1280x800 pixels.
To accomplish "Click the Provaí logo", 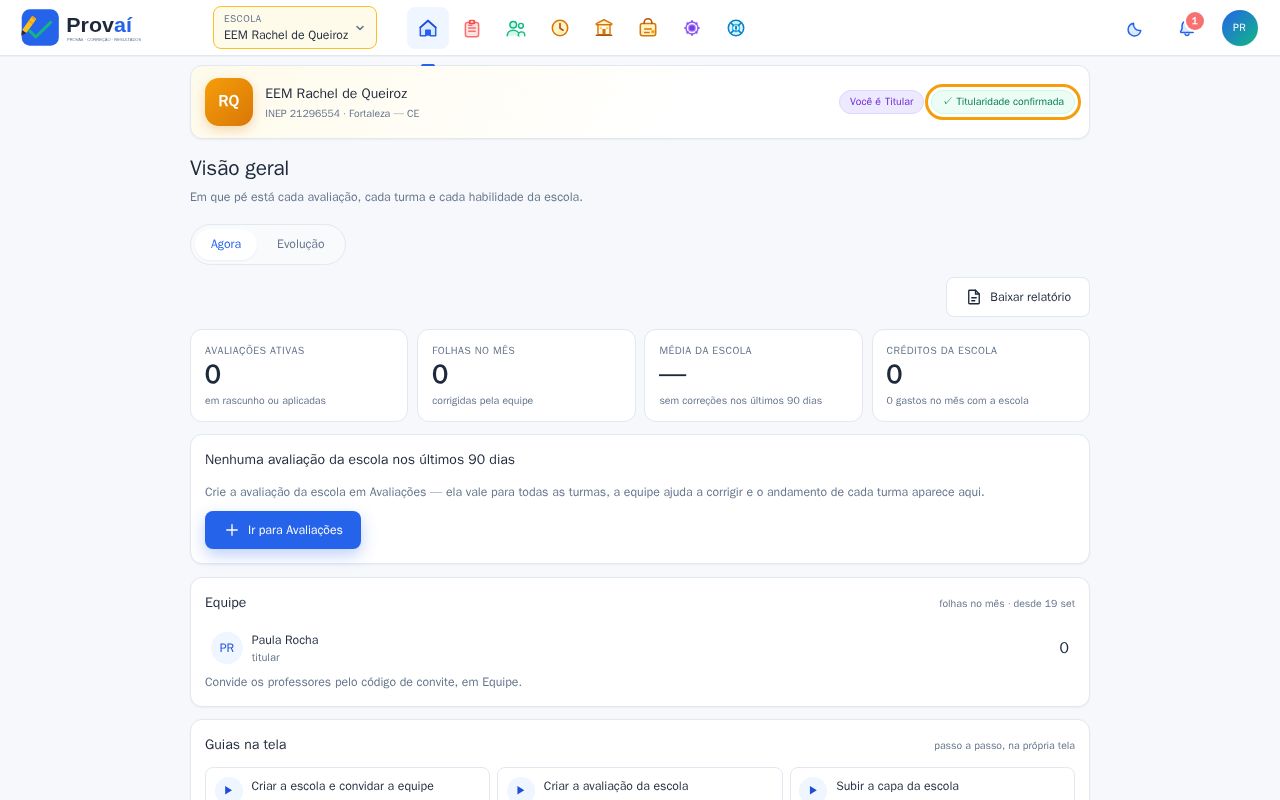I will pyautogui.click(x=81, y=27).
